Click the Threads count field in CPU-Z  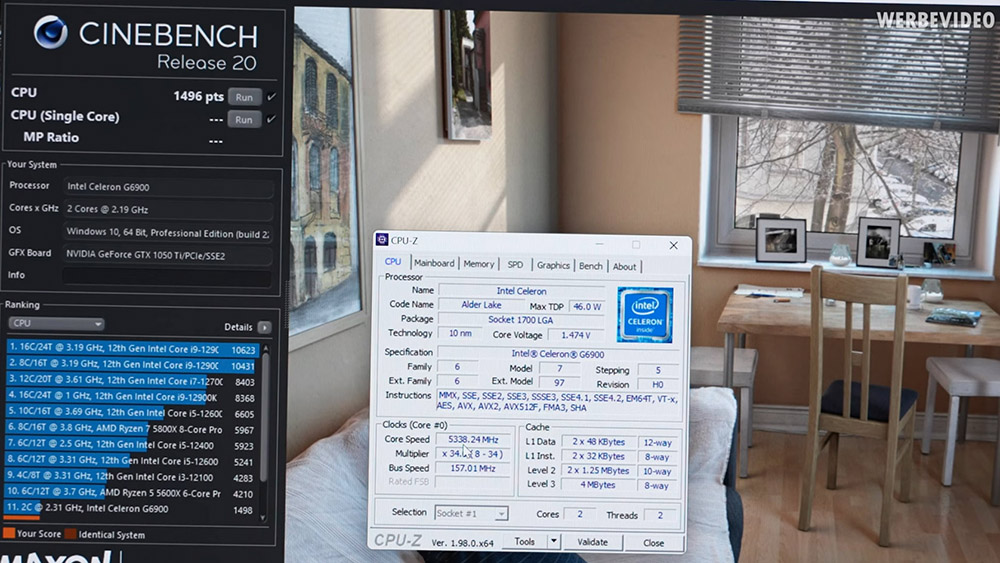pyautogui.click(x=661, y=515)
